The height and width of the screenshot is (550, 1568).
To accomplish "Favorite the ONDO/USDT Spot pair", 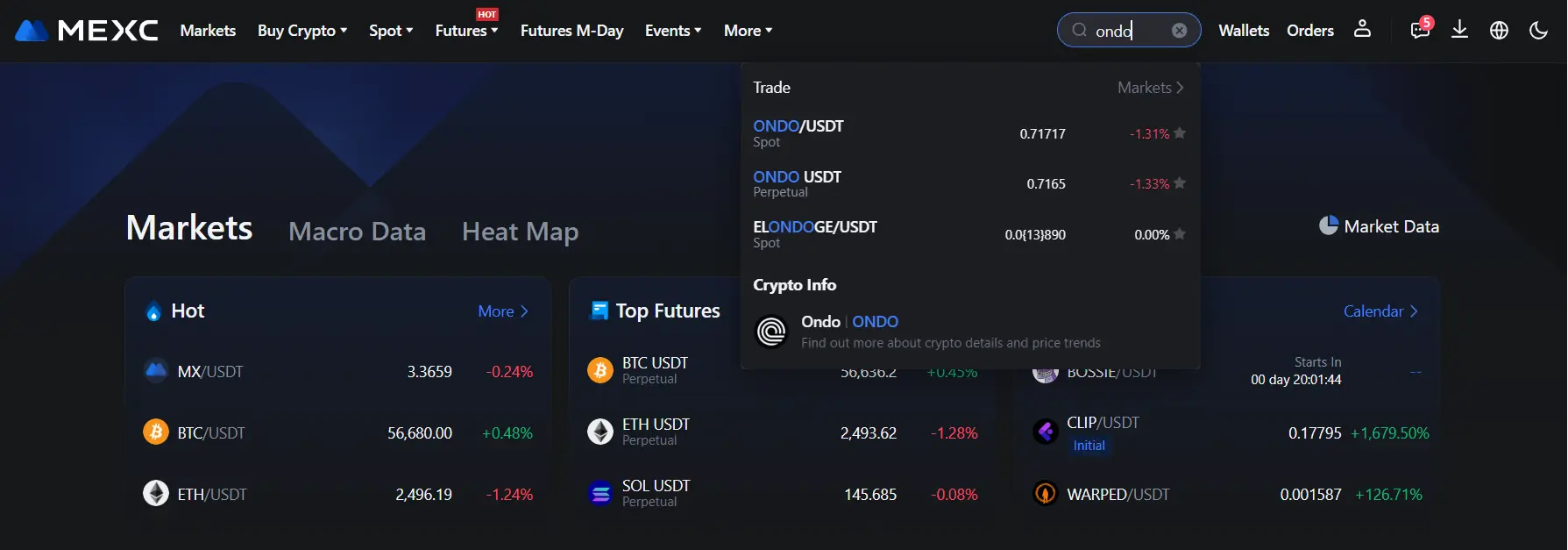I will click(1180, 133).
